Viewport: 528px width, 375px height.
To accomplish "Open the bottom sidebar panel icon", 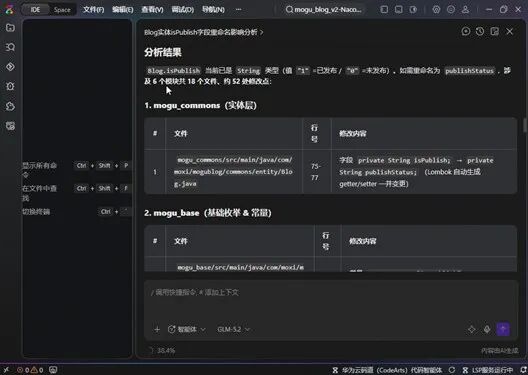I will [x=10, y=126].
